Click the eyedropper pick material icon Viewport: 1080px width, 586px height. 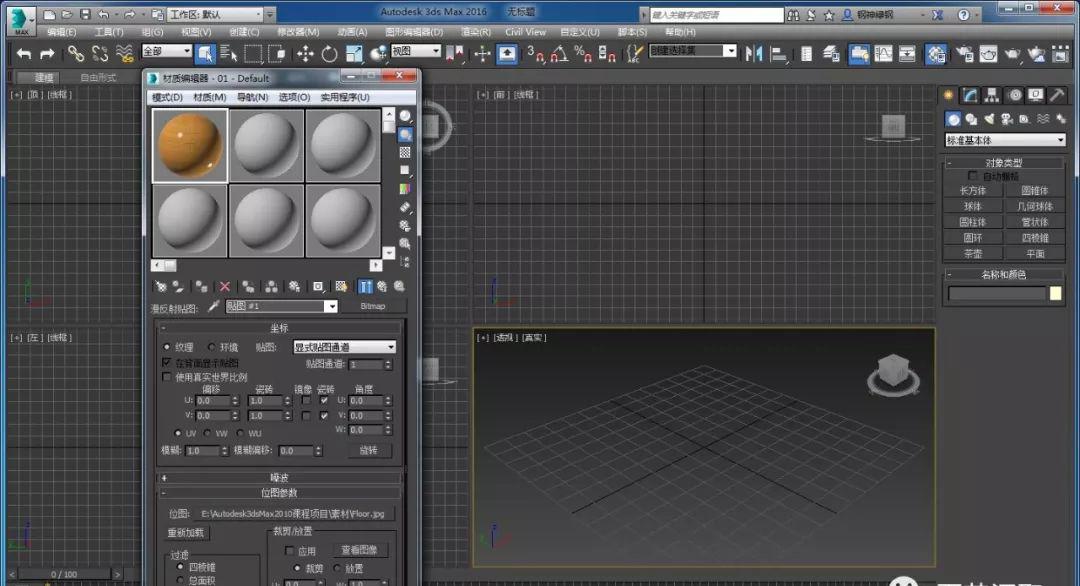pos(214,306)
